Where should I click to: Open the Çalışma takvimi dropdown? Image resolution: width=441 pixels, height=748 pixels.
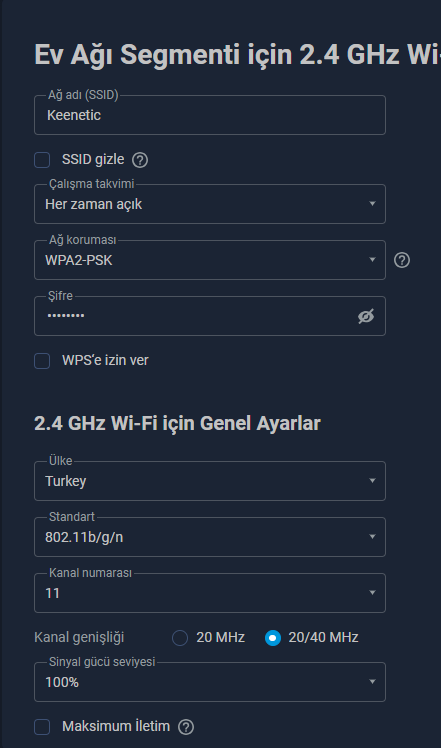point(210,204)
